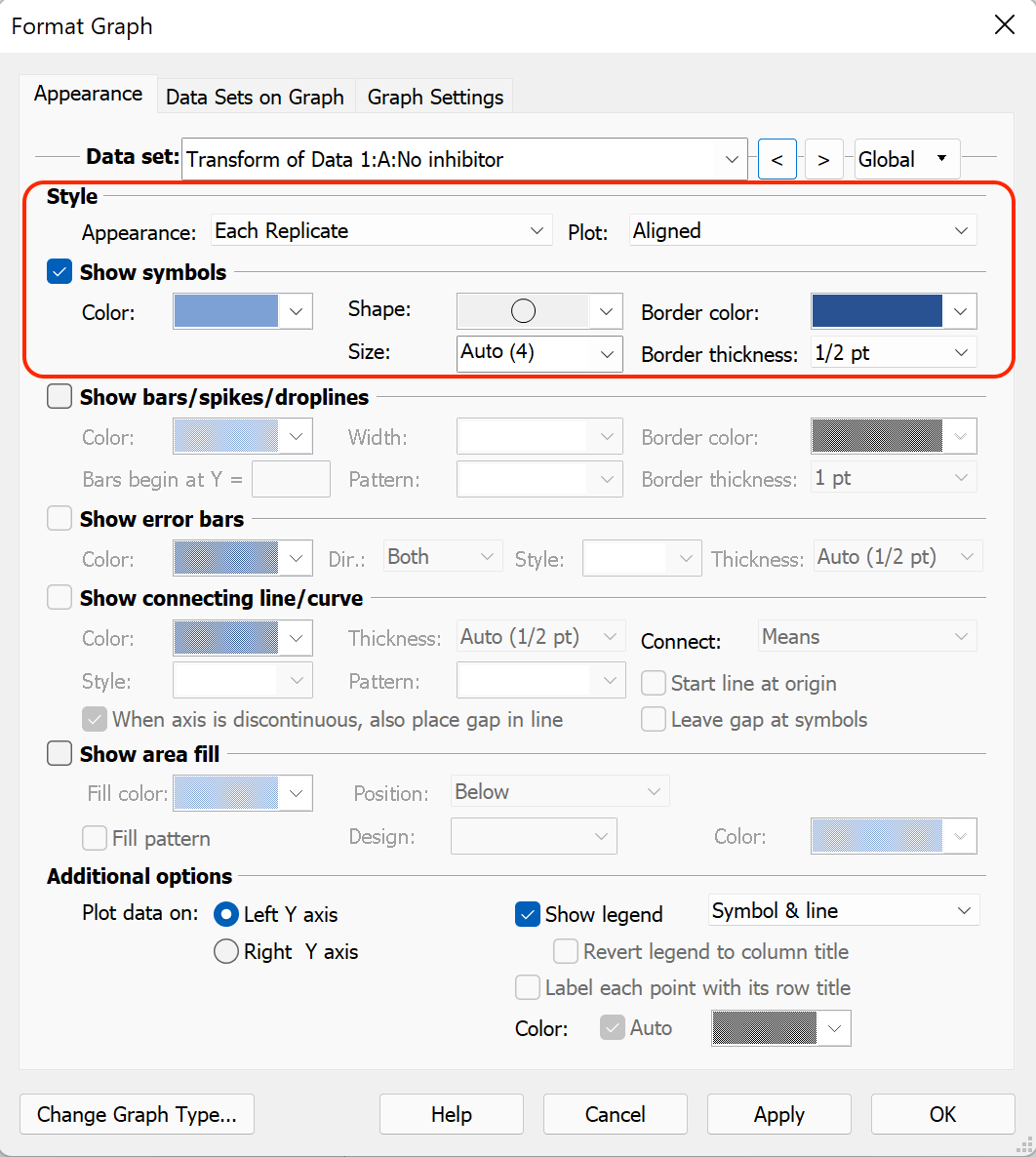The height and width of the screenshot is (1157, 1036).
Task: Click the Change Graph Type button
Action: (136, 1114)
